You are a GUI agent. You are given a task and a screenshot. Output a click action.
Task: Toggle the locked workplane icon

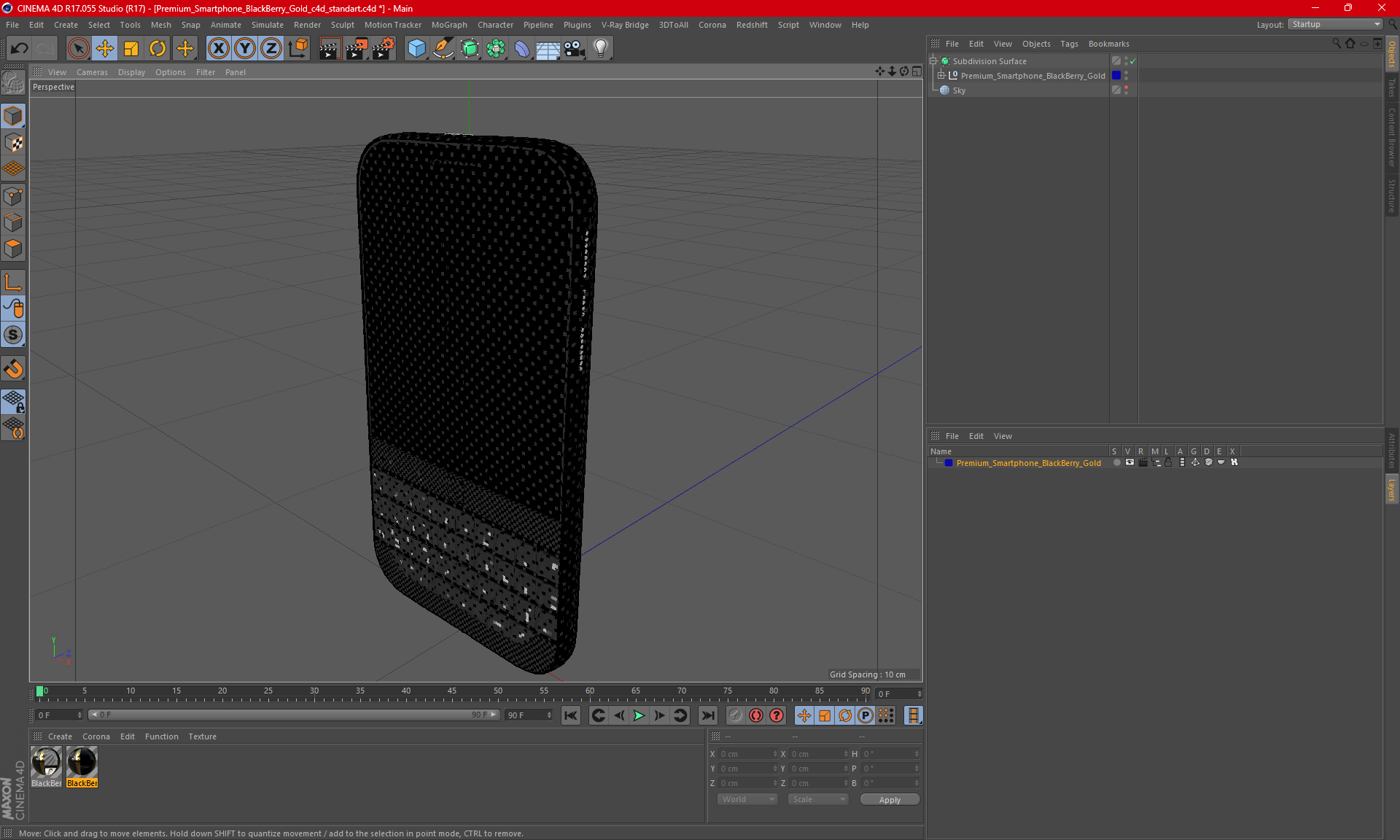13,401
